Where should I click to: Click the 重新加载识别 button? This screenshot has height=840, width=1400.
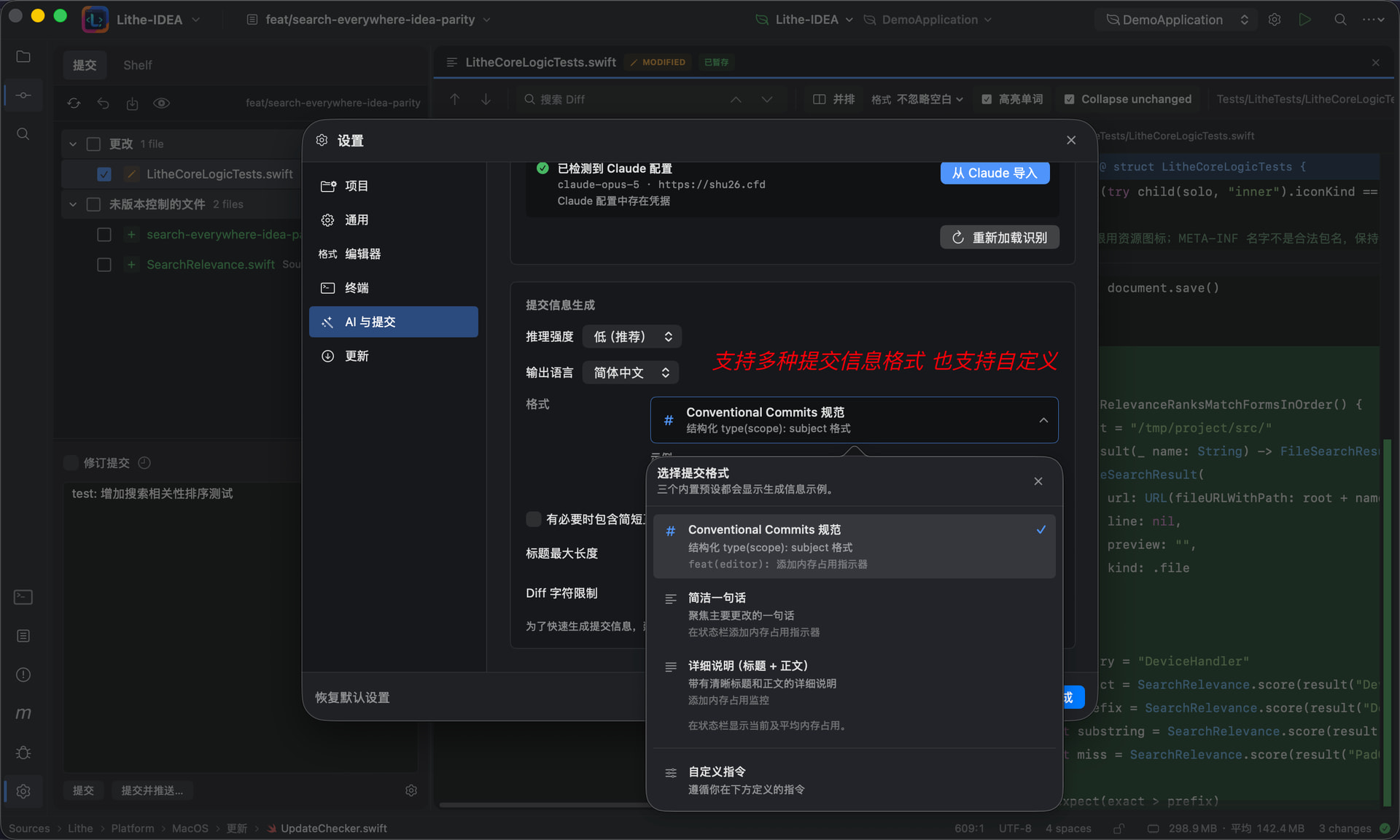pyautogui.click(x=1000, y=238)
